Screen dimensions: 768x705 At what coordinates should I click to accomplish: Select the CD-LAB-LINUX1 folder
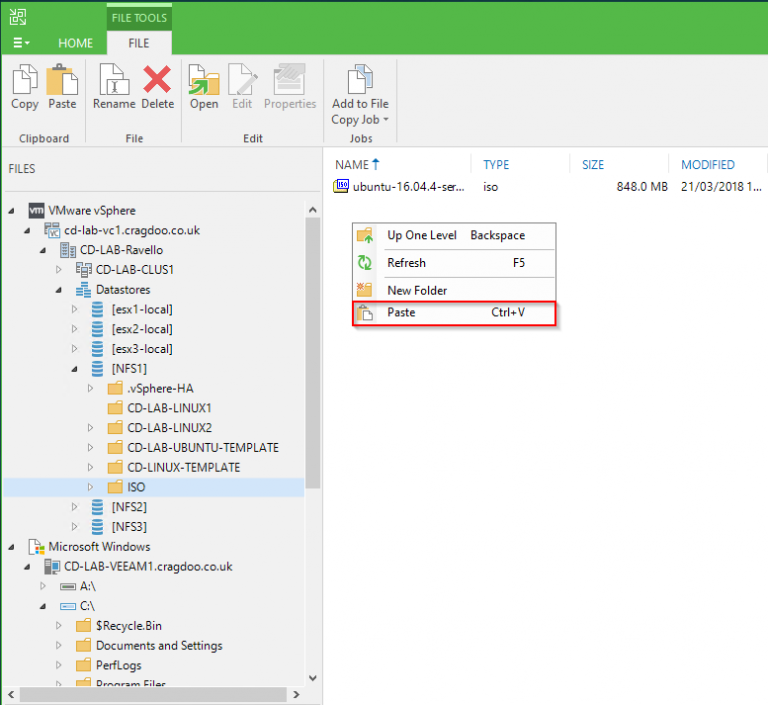[168, 408]
